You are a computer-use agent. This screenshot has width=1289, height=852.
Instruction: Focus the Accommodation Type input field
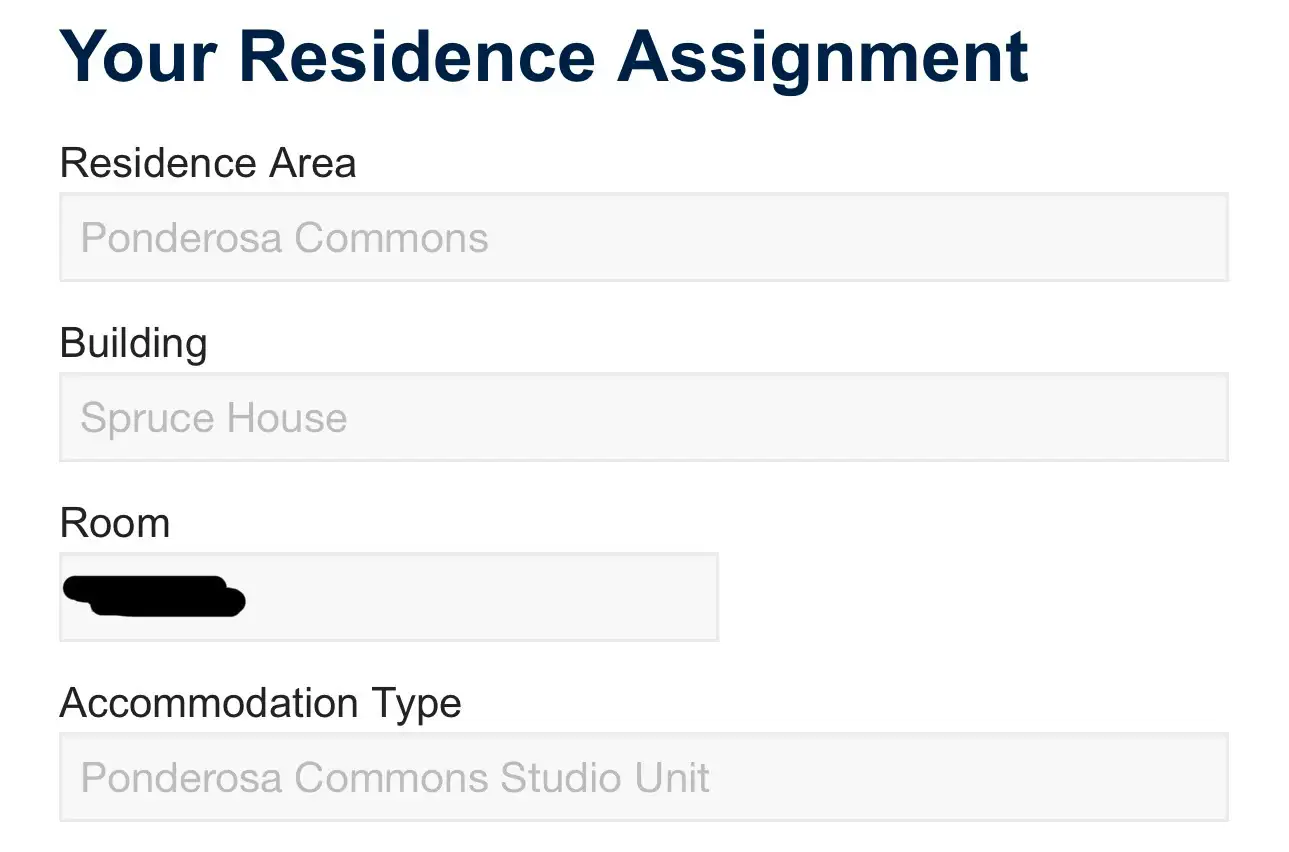click(x=644, y=777)
